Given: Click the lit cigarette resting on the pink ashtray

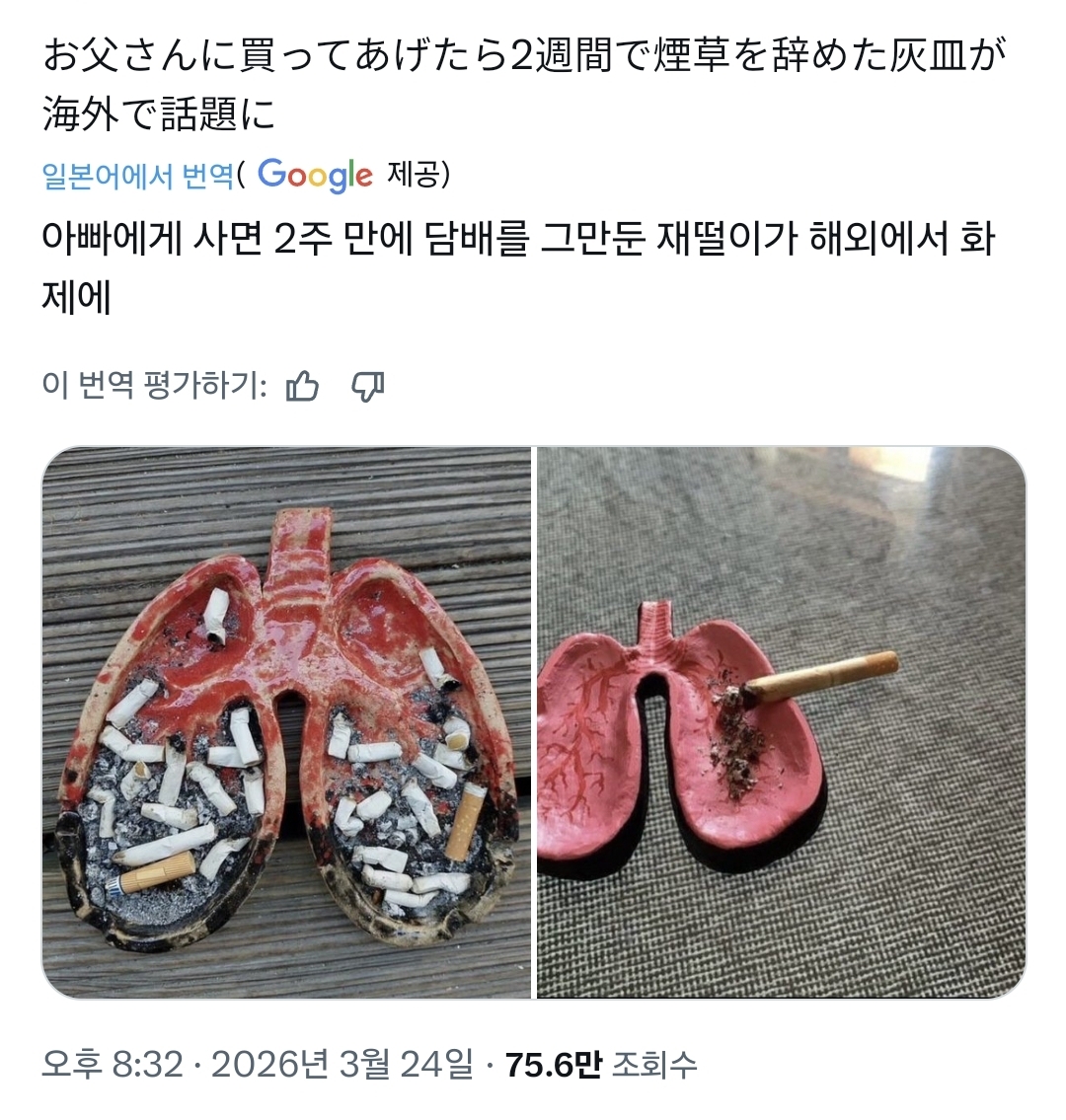Looking at the screenshot, I should [x=820, y=676].
